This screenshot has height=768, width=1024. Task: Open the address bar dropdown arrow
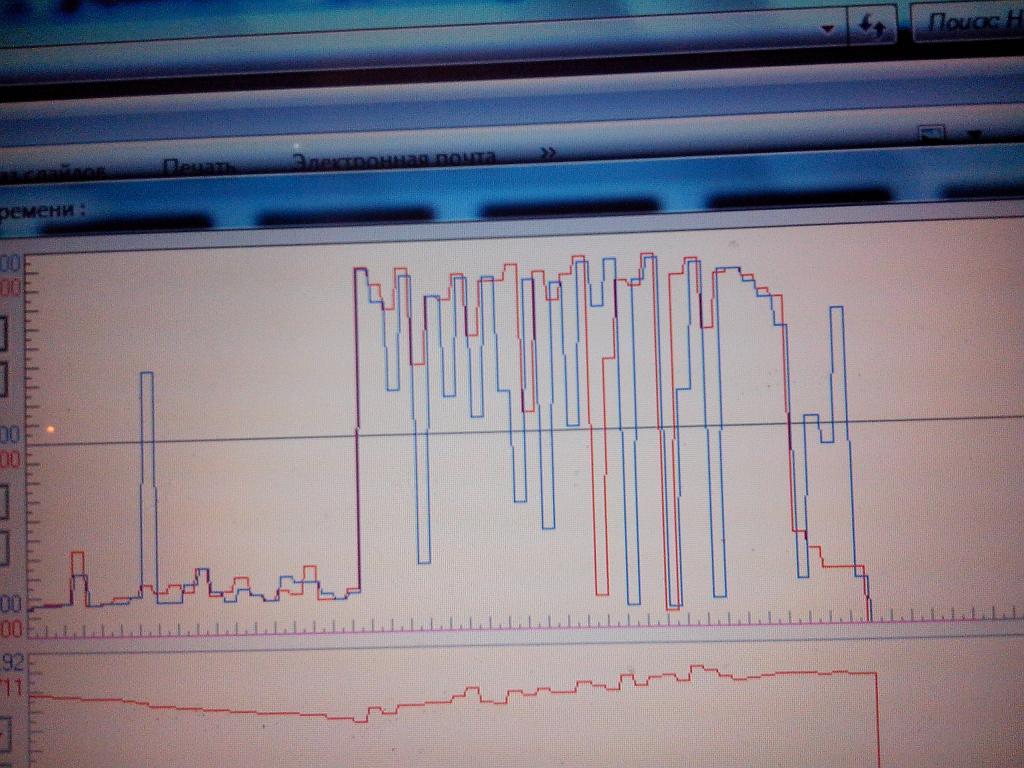click(x=828, y=29)
